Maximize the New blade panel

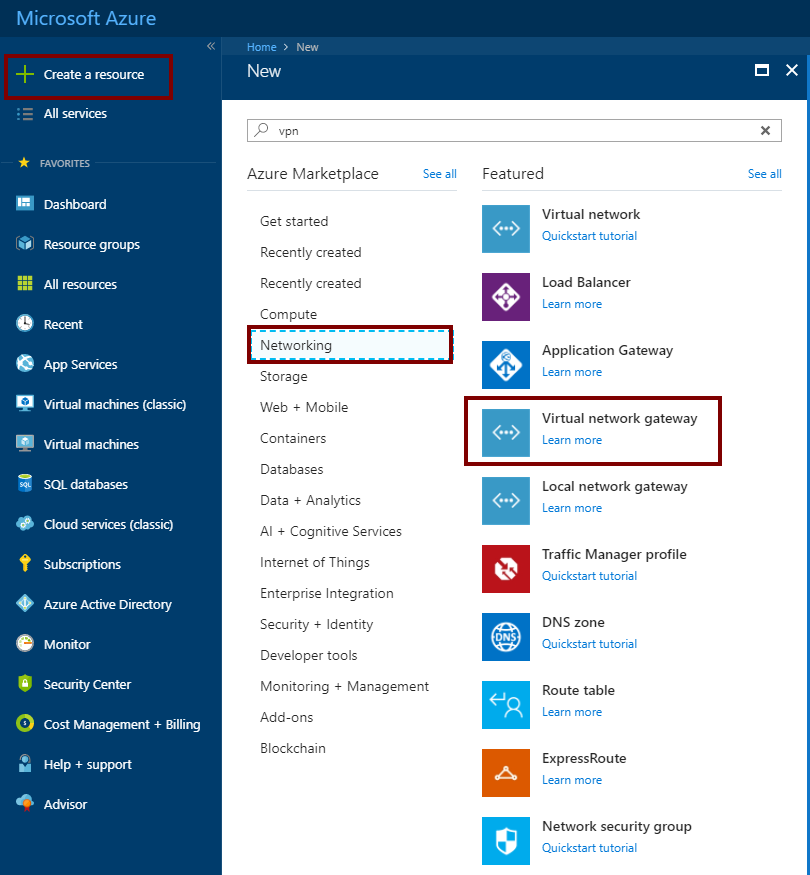[x=762, y=71]
